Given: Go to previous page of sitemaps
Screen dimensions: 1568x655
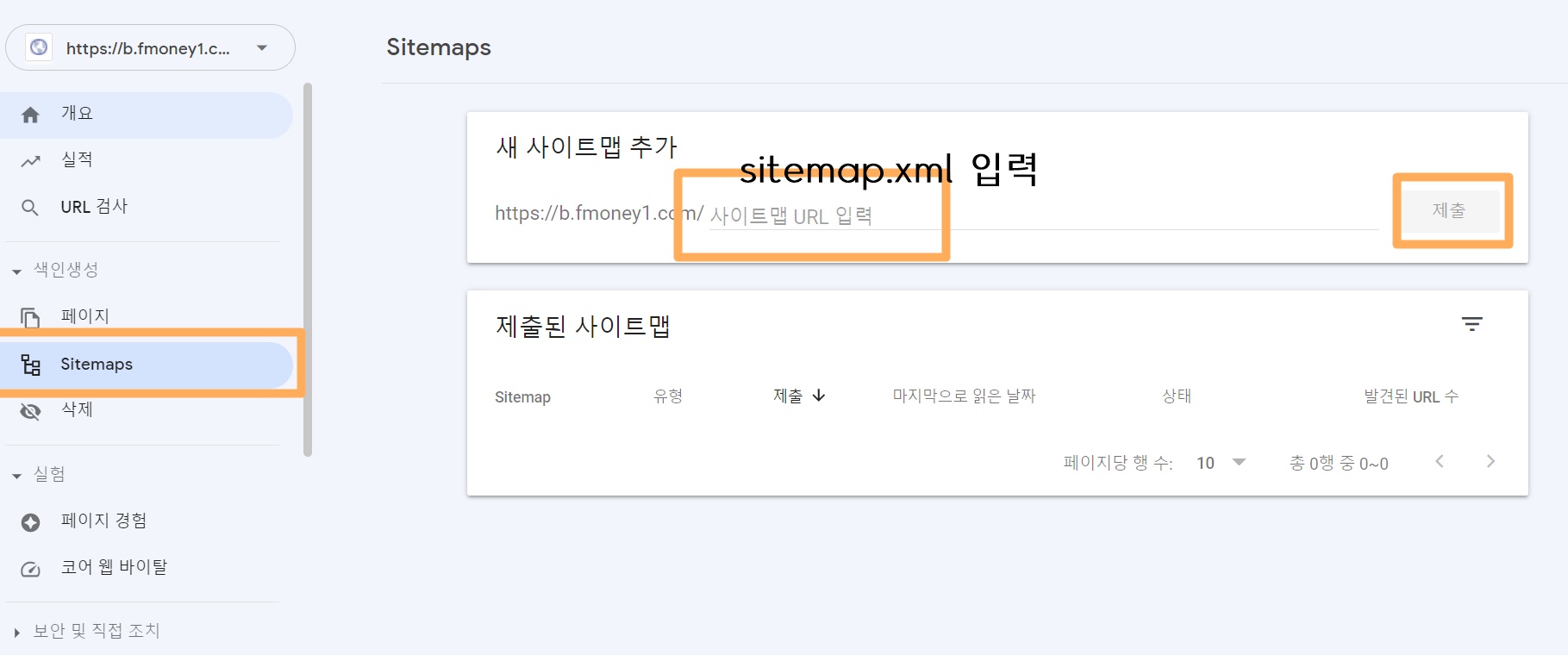Looking at the screenshot, I should pos(1440,462).
